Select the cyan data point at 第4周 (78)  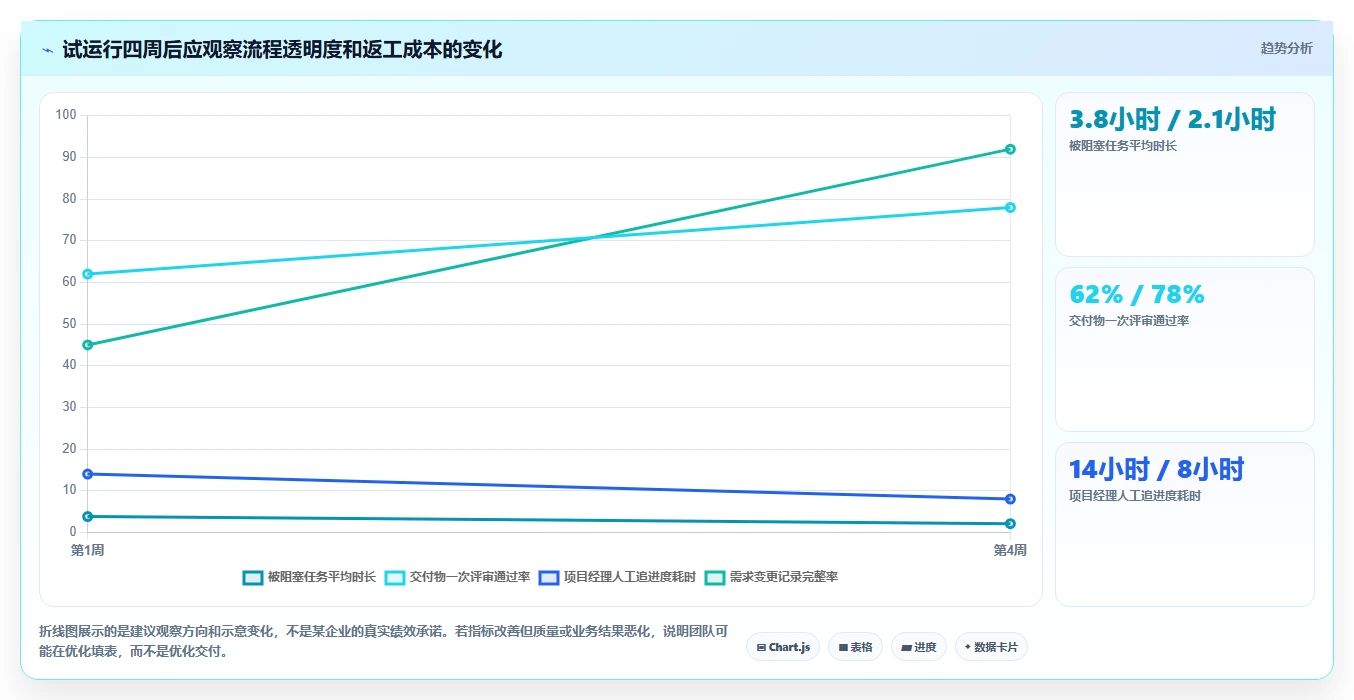1010,207
